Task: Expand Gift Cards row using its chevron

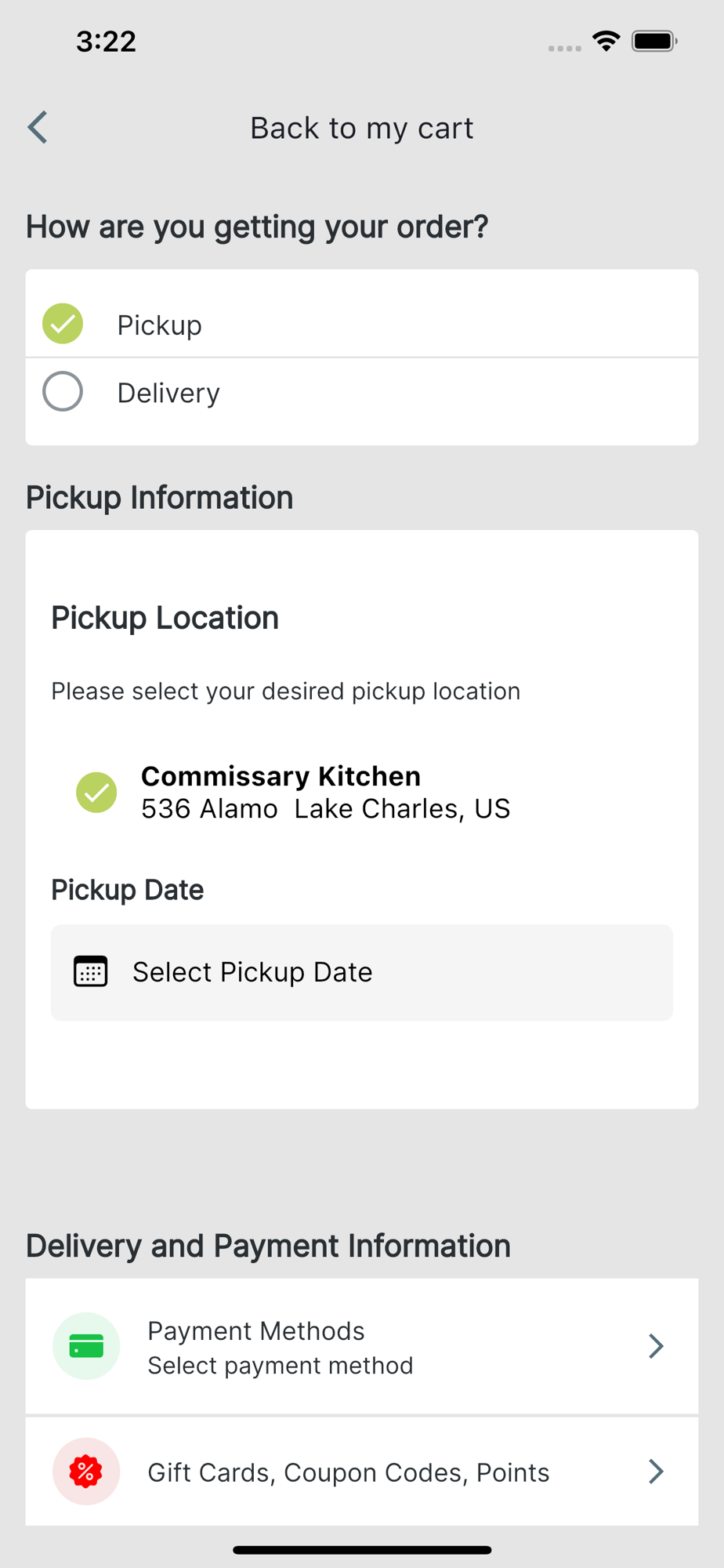Action: (656, 1472)
